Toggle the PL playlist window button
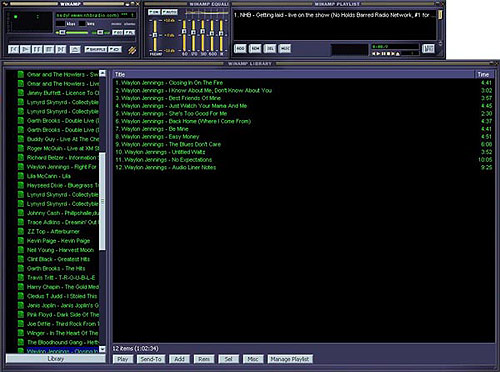Viewport: 500px width, 372px height. tap(129, 32)
